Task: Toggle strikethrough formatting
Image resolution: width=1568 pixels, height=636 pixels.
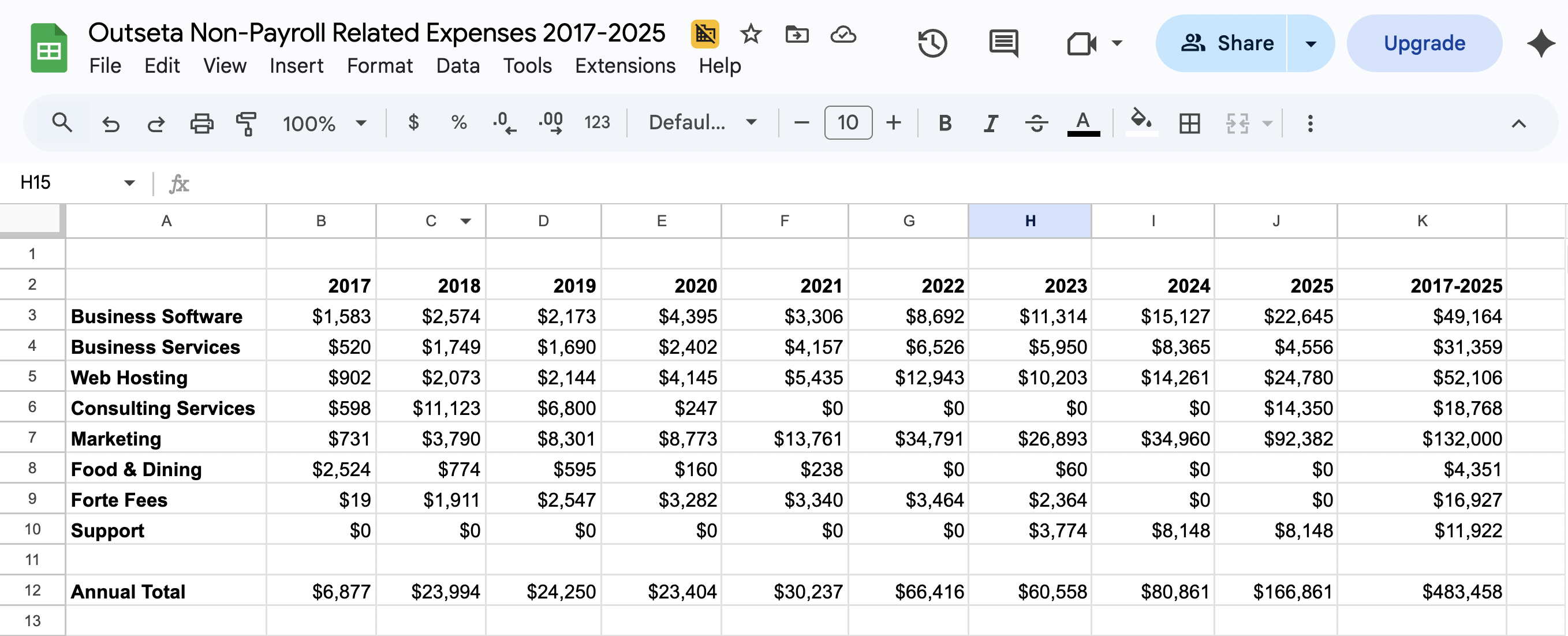Action: [x=1036, y=124]
